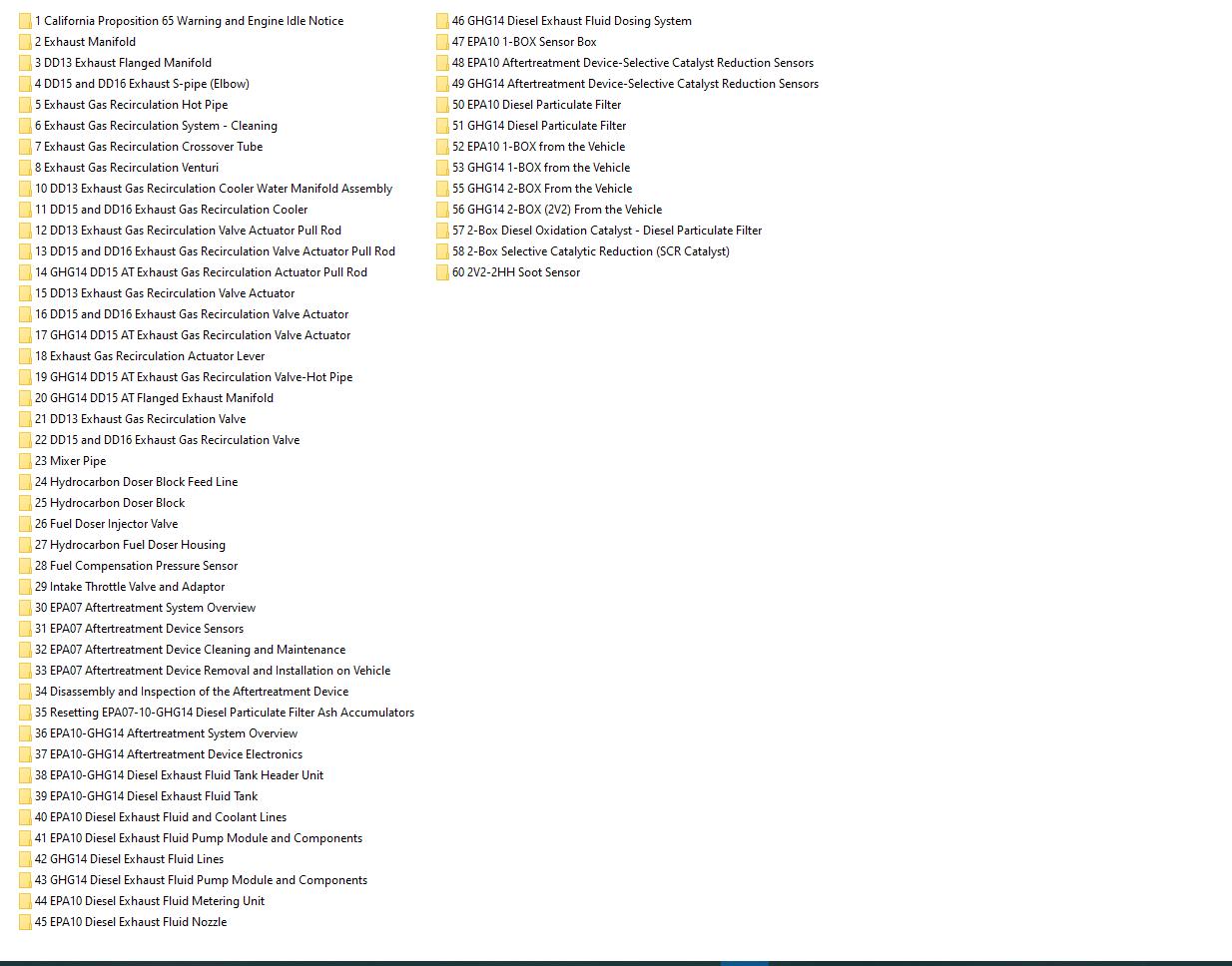Screen dimensions: 1232x966
Task: Click folder icon of 5 Exhaust Gas Recirculation Hot Pipe
Action: pyautogui.click(x=25, y=105)
